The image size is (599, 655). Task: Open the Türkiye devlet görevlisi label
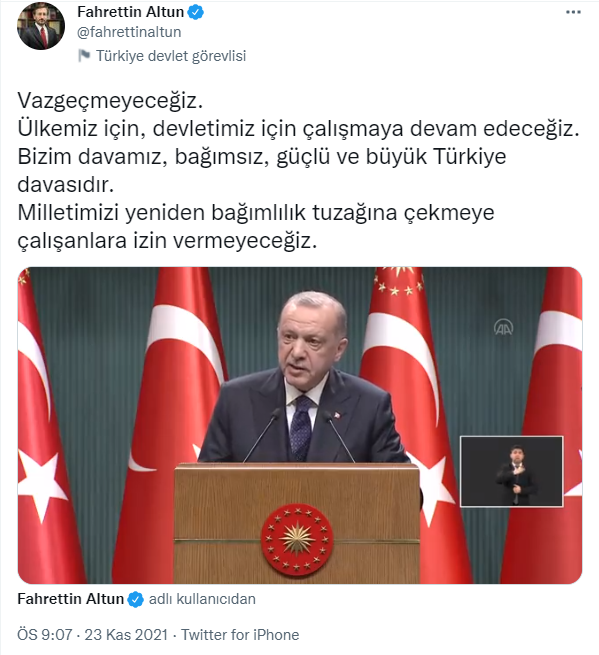pos(171,56)
